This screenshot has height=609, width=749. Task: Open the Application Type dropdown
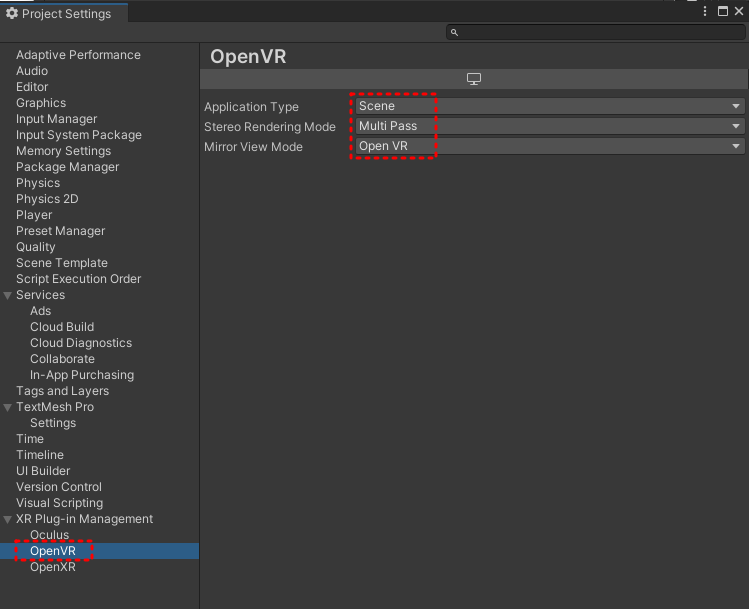(x=550, y=106)
